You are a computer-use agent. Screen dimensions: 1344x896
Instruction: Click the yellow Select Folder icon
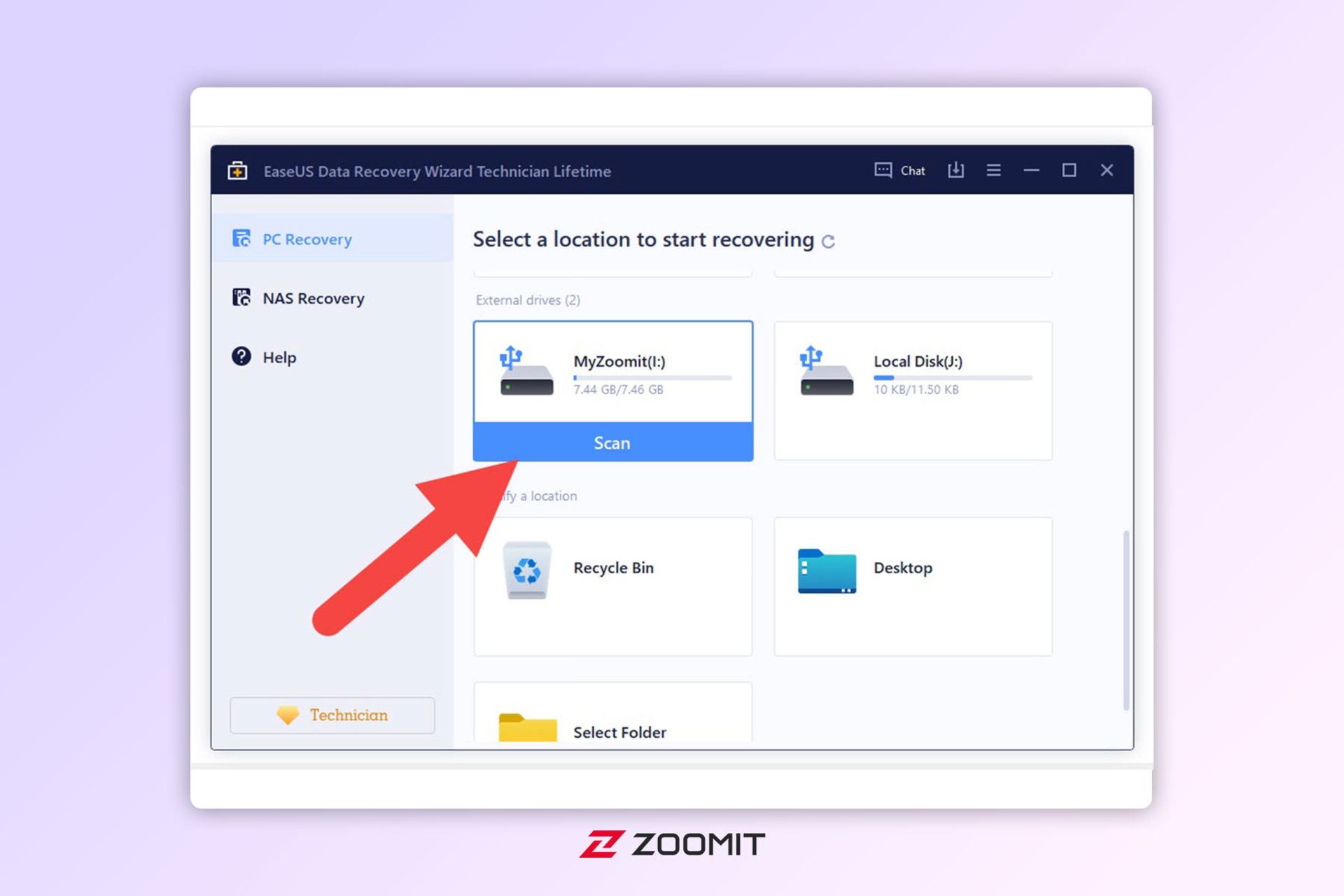(528, 728)
